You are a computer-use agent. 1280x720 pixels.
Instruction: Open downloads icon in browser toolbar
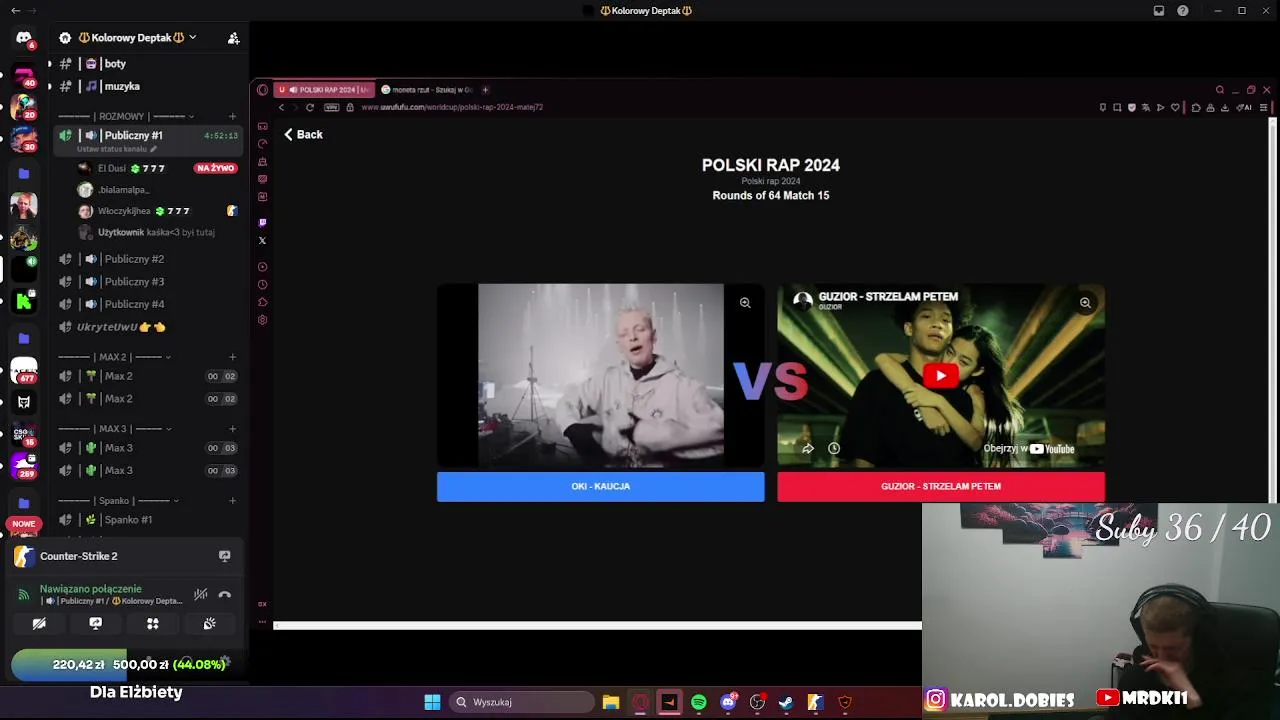click(x=1225, y=107)
